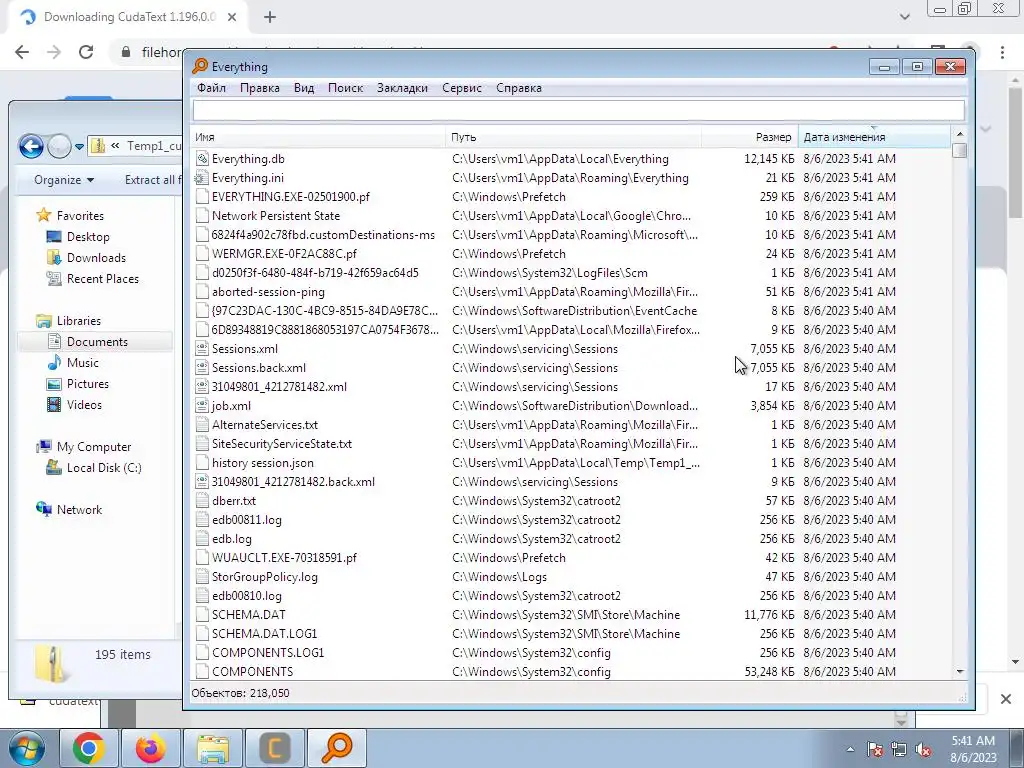Open Chrome from the taskbar
The height and width of the screenshot is (768, 1024).
click(x=89, y=748)
